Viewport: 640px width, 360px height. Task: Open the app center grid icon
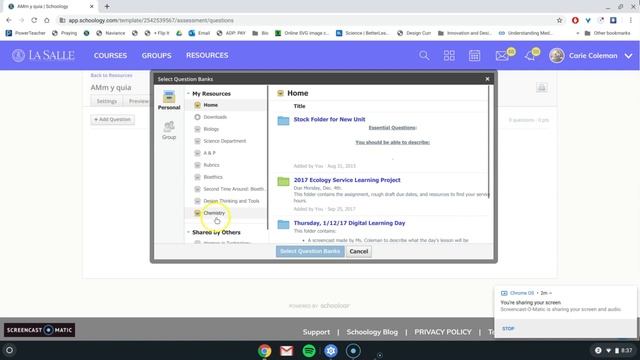click(449, 56)
